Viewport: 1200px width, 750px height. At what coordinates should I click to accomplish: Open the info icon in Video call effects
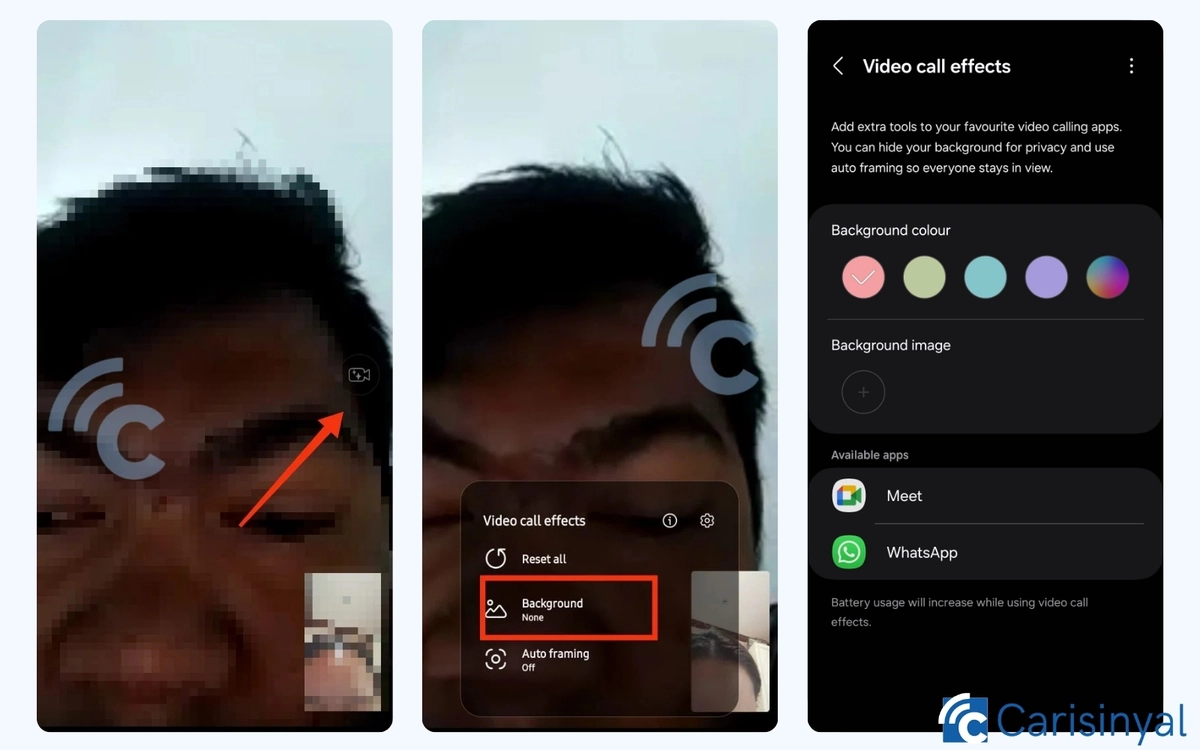click(x=670, y=520)
